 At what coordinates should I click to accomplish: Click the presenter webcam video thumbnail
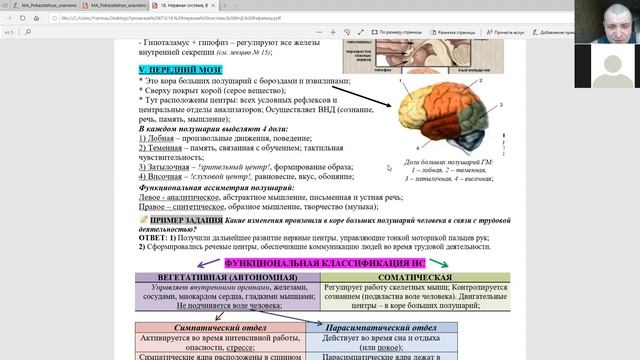pyautogui.click(x=607, y=21)
